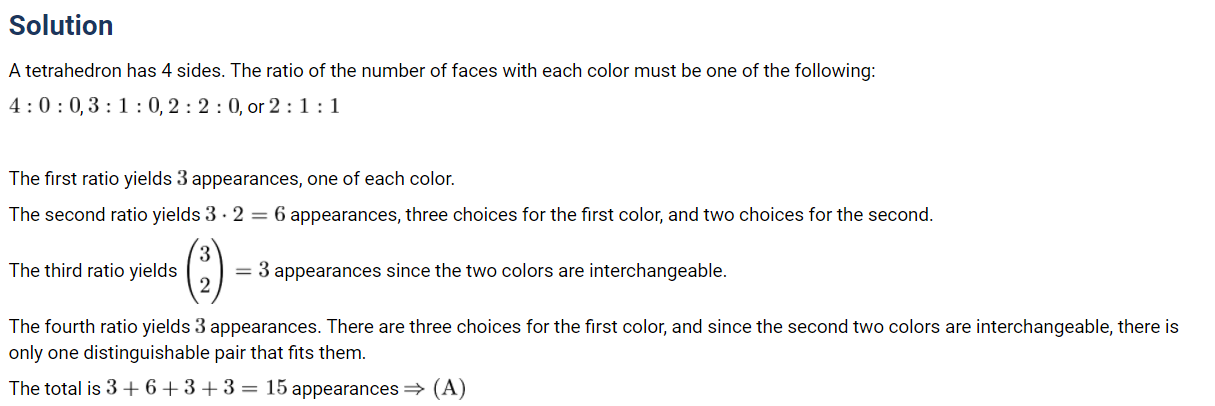The height and width of the screenshot is (406, 1215).
Task: Click the Solution heading
Action: point(61,26)
